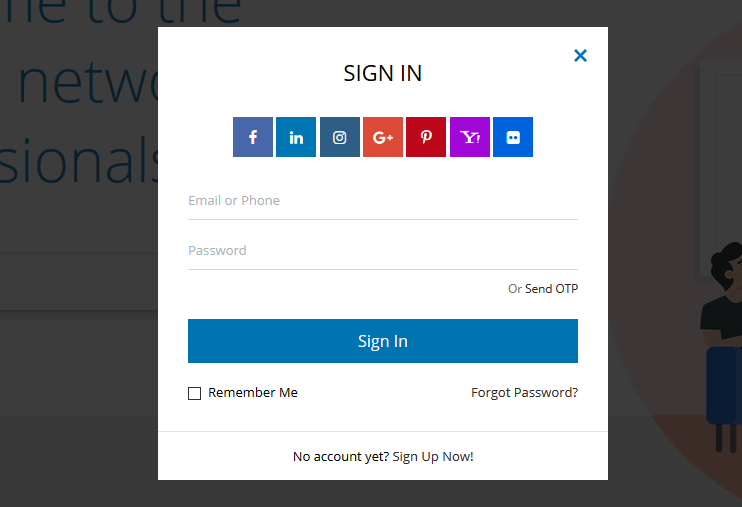Sign in with the Facebook icon

(253, 137)
